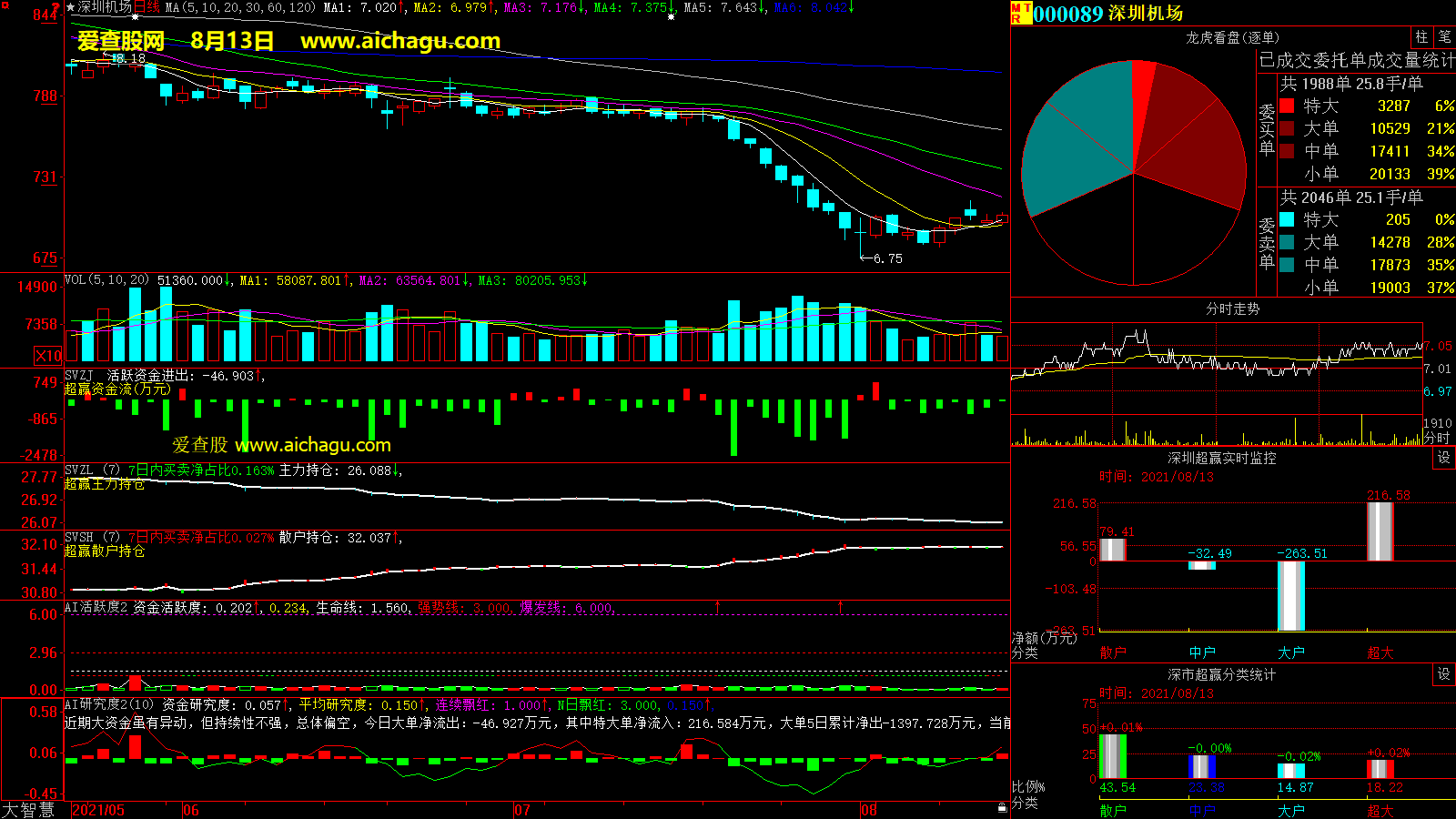
Task: Click the bright red 特大 buy-order swatch
Action: pos(1287,106)
